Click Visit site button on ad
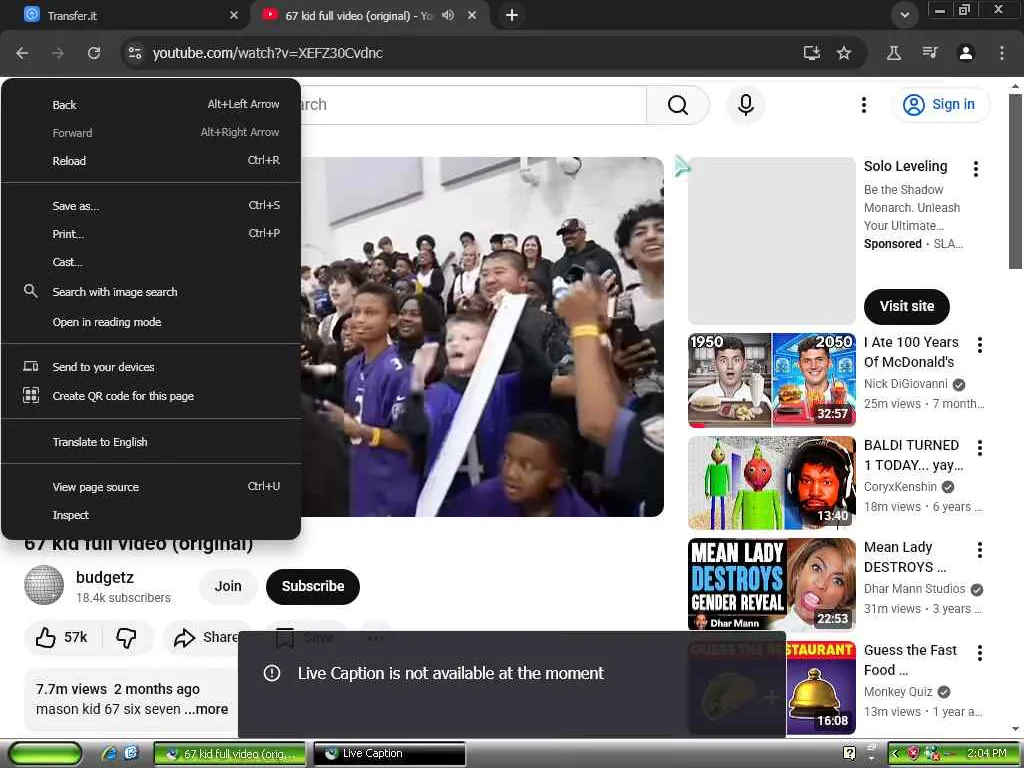This screenshot has height=768, width=1024. pos(906,306)
